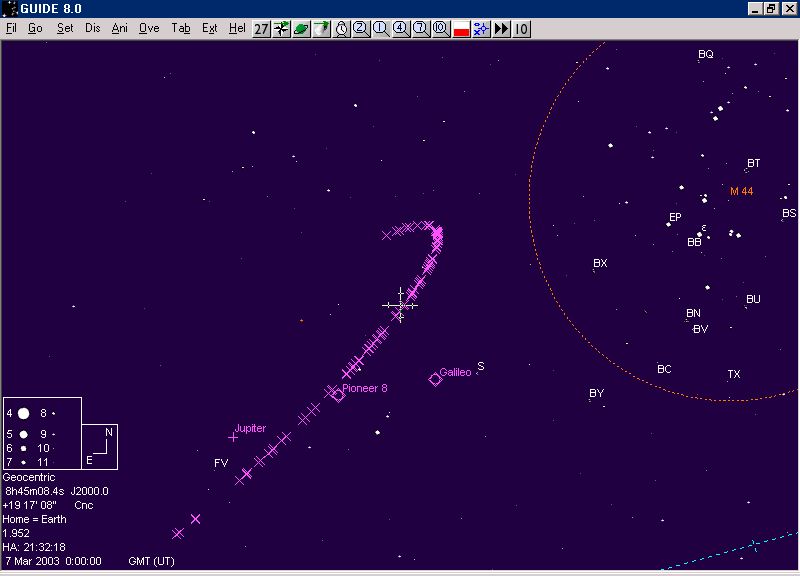Click the Home = Earth text
The height and width of the screenshot is (576, 800).
pyautogui.click(x=34, y=519)
